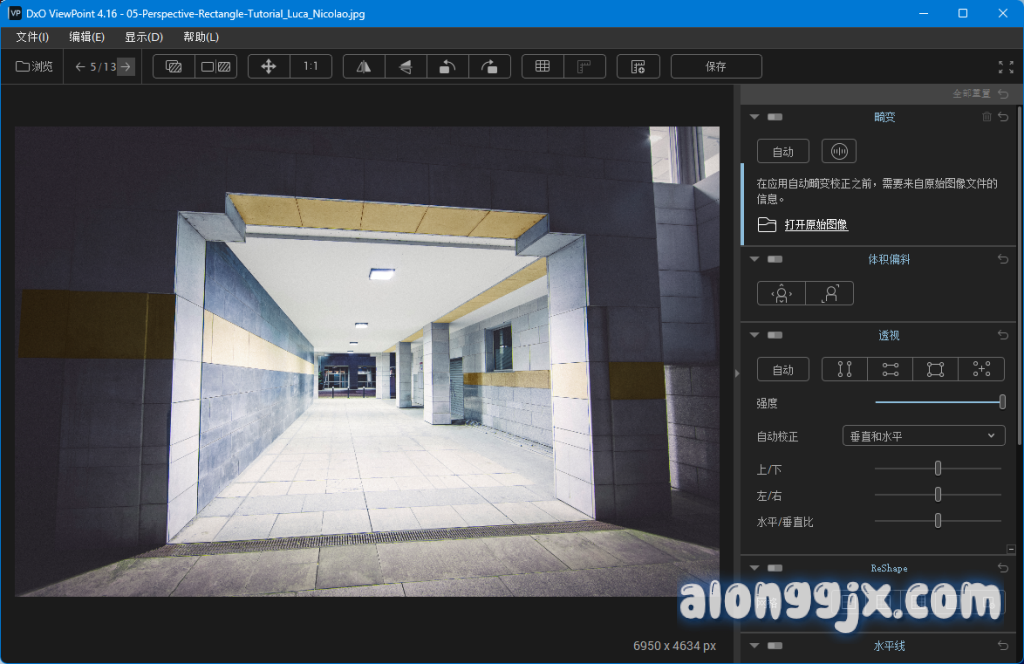Click the 强度 intensity slider handle

(1002, 402)
